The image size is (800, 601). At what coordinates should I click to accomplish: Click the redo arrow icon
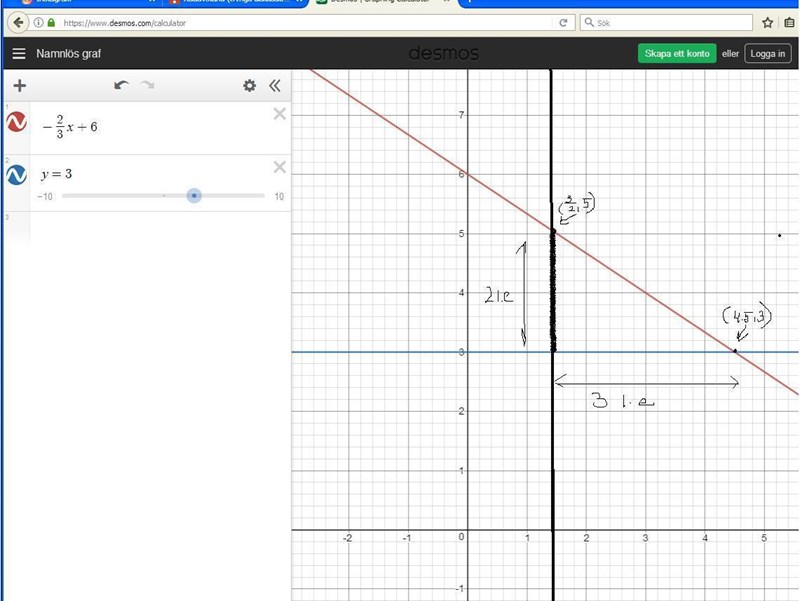(x=147, y=86)
